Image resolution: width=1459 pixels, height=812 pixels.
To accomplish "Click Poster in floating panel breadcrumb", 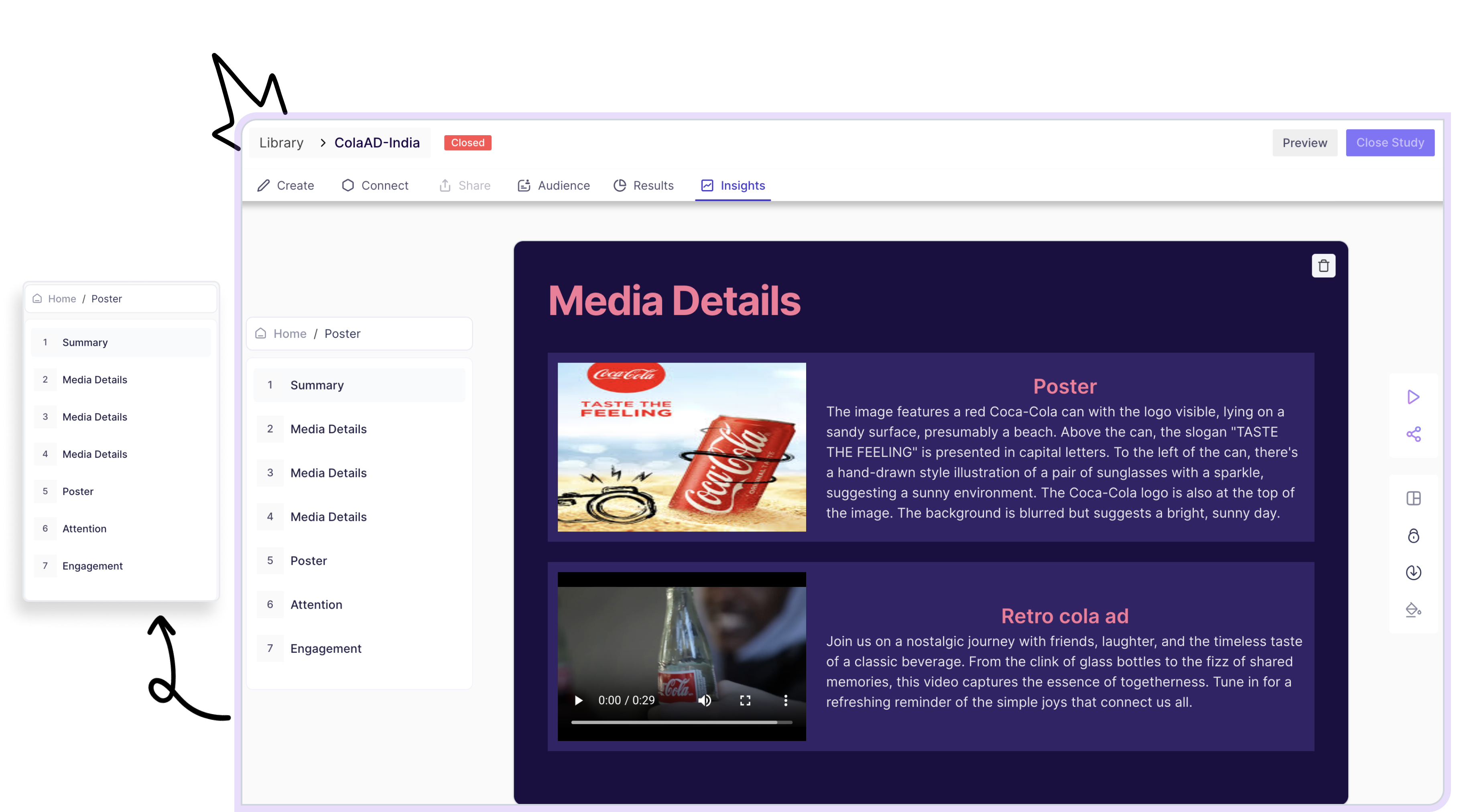I will click(106, 298).
